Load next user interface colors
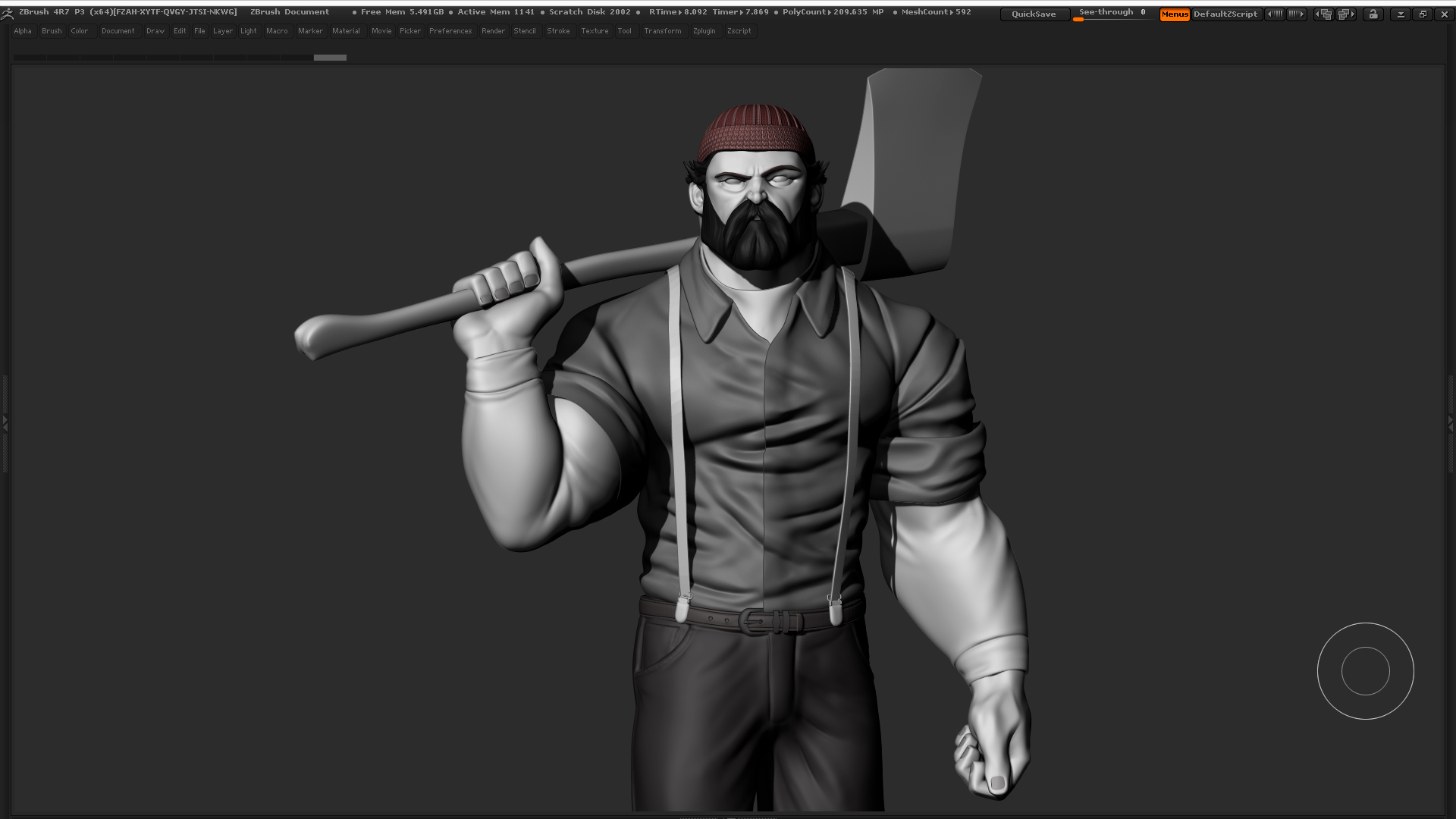This screenshot has width=1456, height=819. 1297,14
